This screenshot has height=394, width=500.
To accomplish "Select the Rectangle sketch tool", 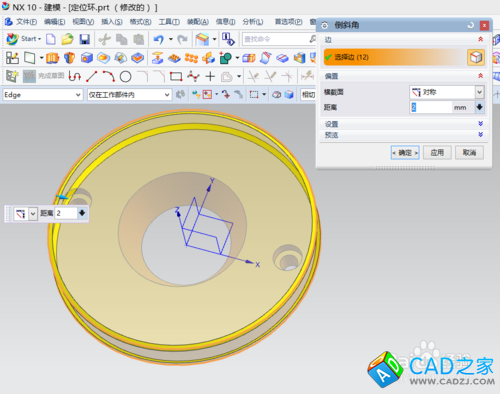I will pos(176,77).
